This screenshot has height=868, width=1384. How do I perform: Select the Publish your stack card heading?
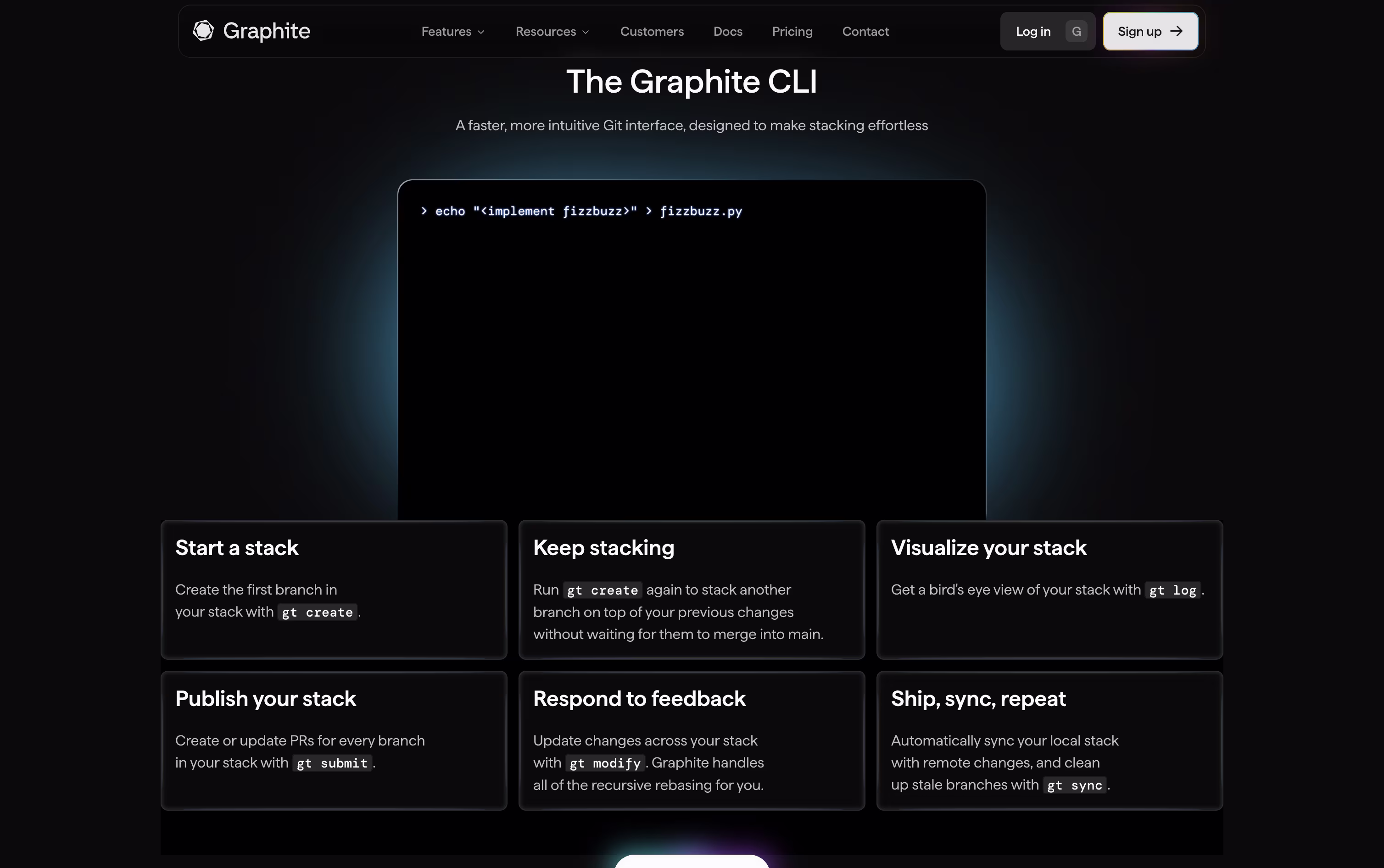[266, 699]
